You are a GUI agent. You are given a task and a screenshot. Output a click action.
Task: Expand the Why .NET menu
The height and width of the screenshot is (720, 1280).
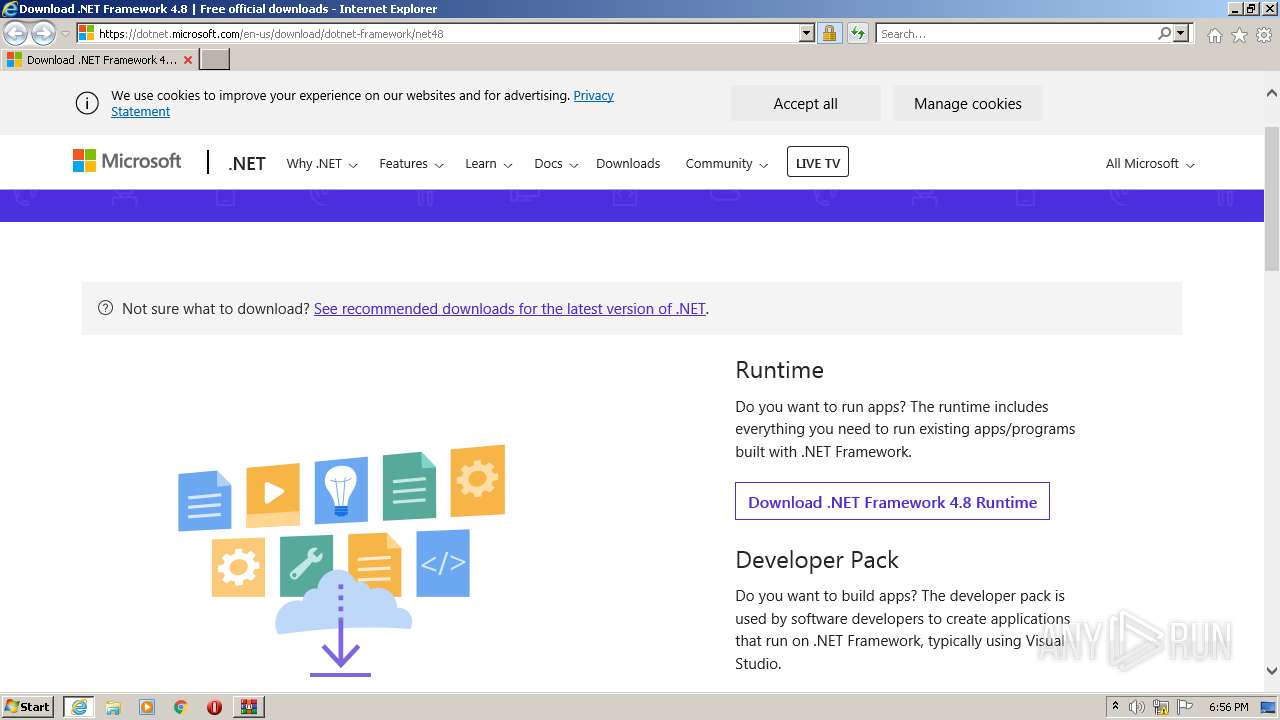coord(322,164)
